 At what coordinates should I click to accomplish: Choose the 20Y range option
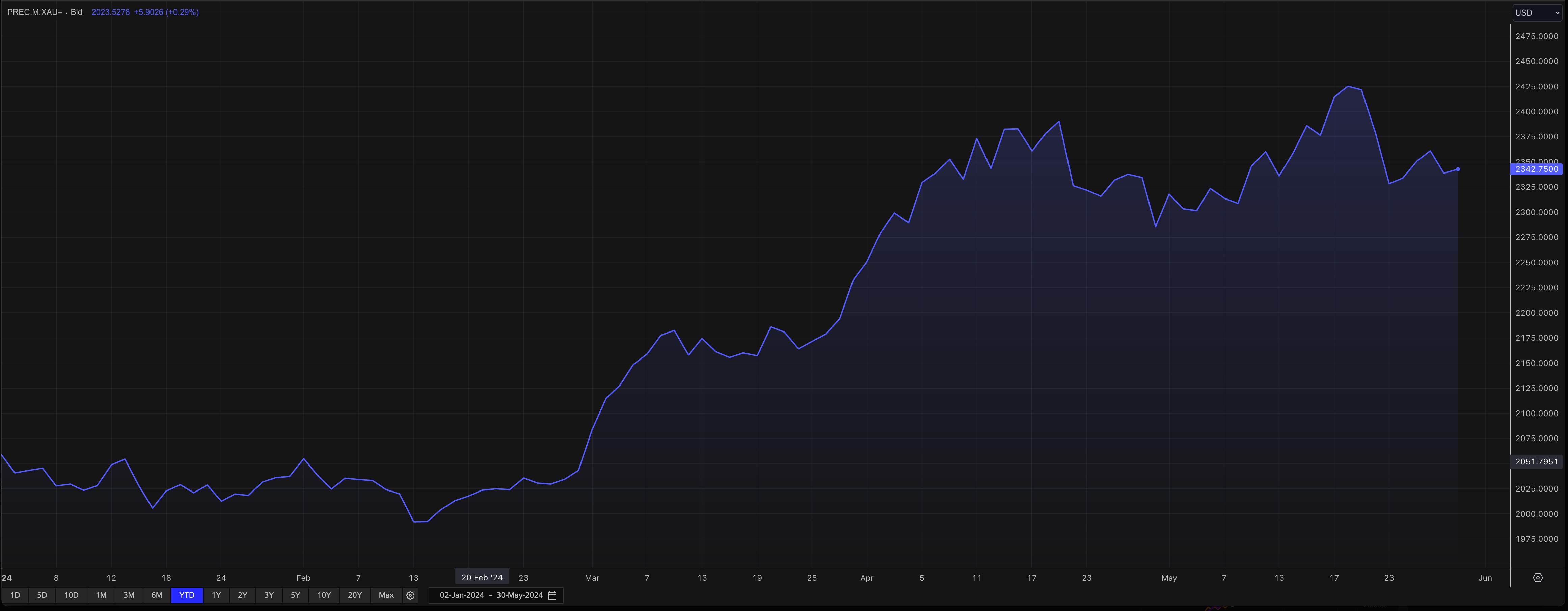[x=354, y=595]
